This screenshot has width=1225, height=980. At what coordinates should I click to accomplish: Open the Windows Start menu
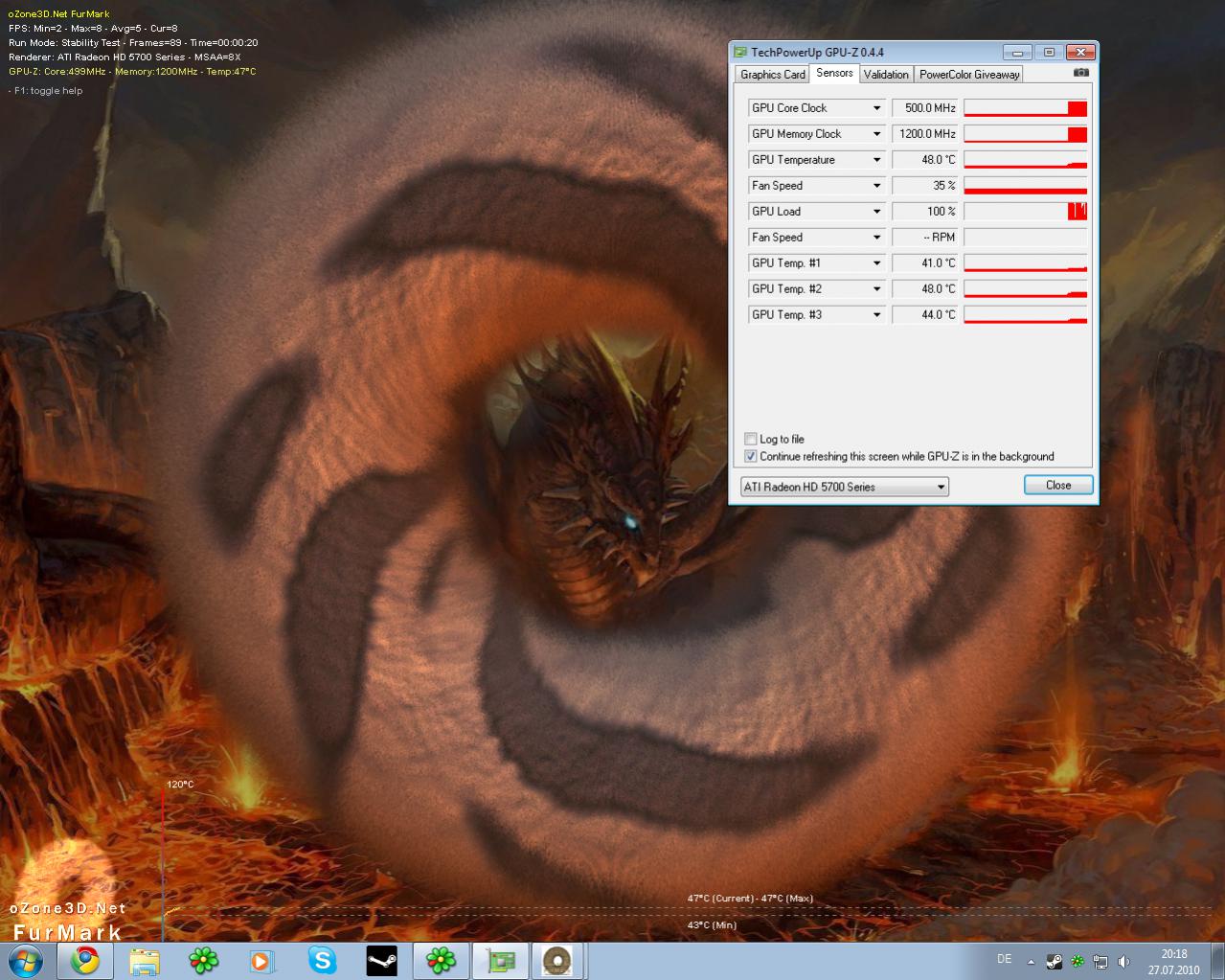click(26, 960)
